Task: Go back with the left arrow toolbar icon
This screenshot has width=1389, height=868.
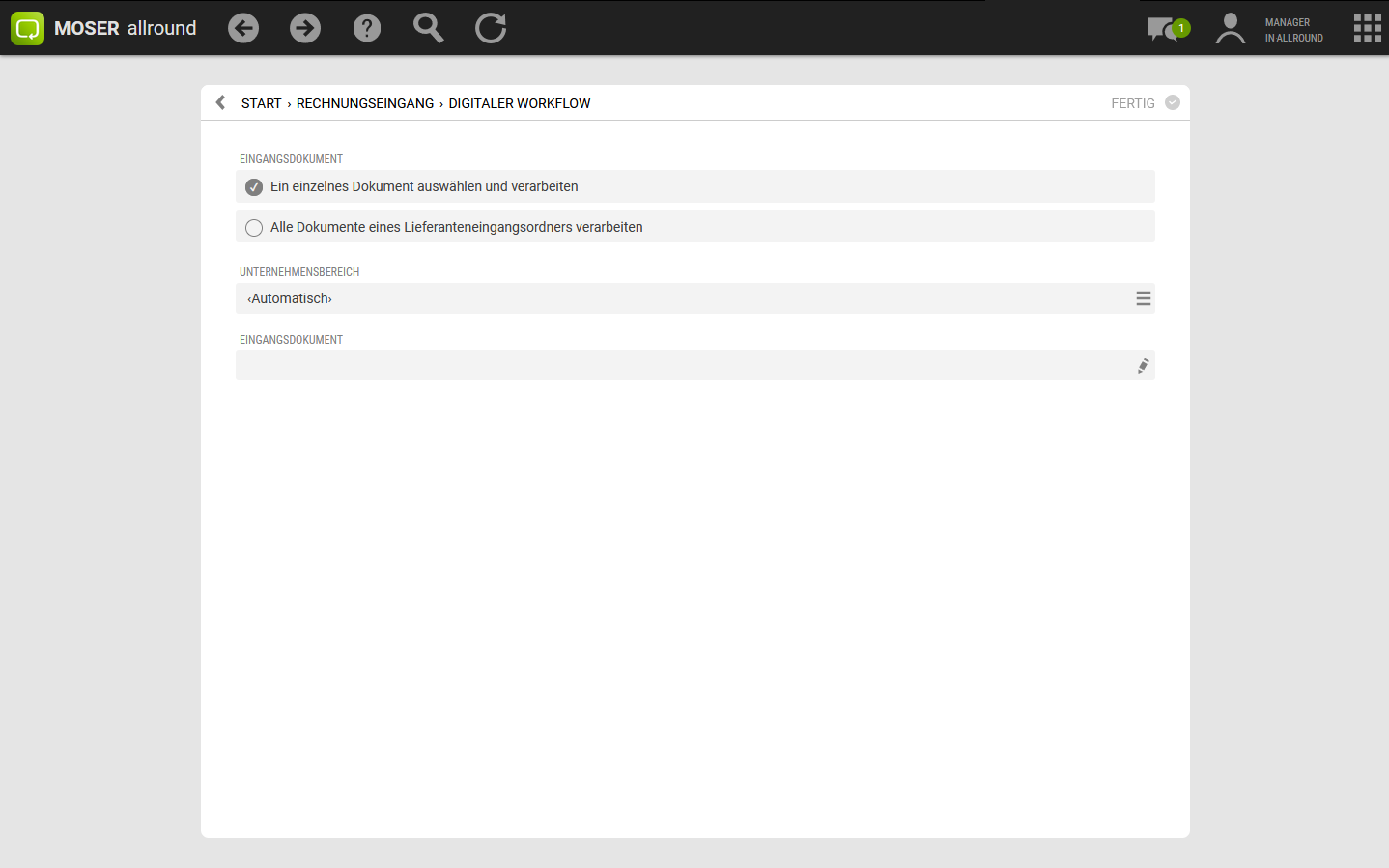Action: coord(243,28)
